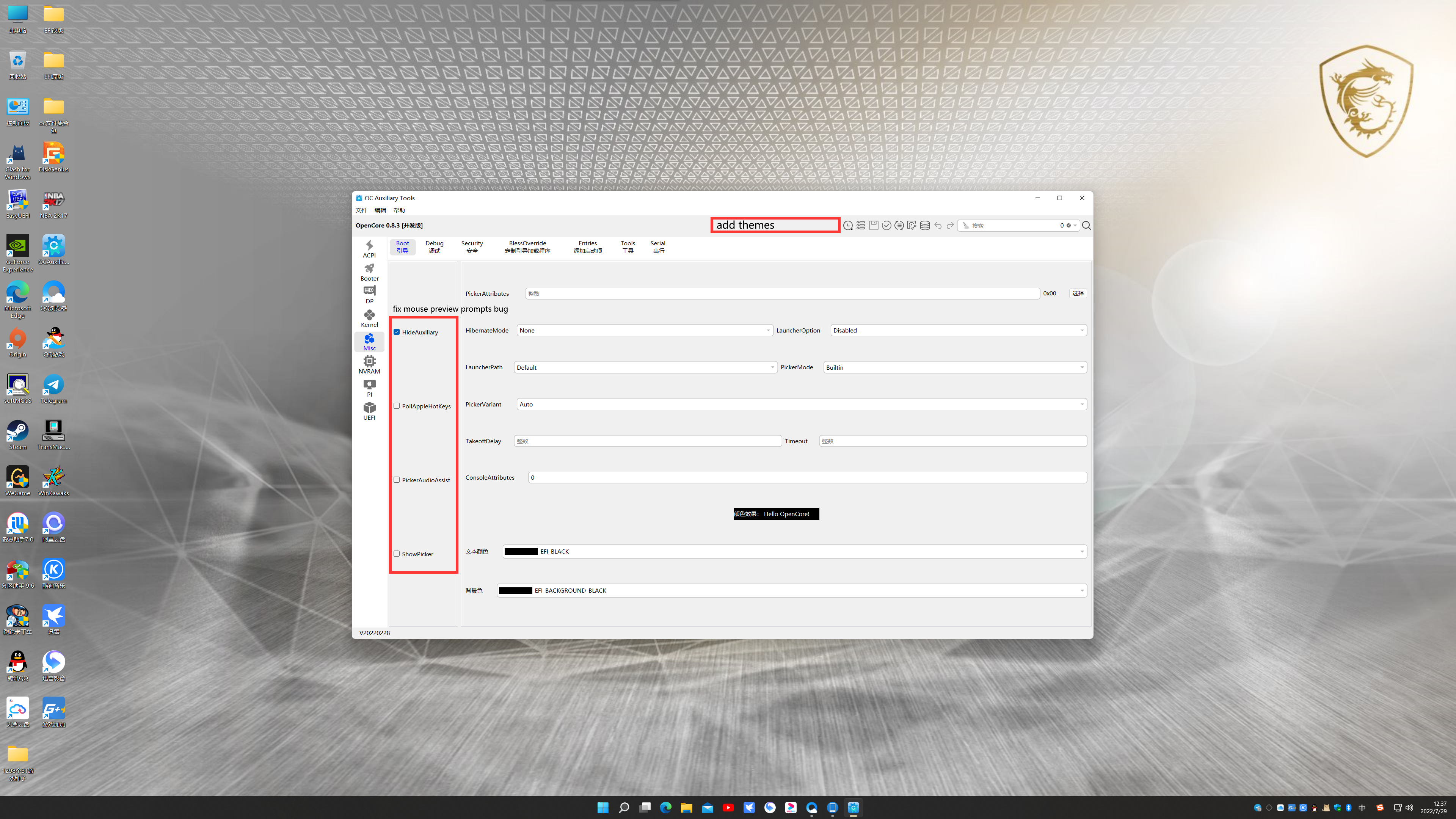Click the magnifier search icon

pos(1086,226)
